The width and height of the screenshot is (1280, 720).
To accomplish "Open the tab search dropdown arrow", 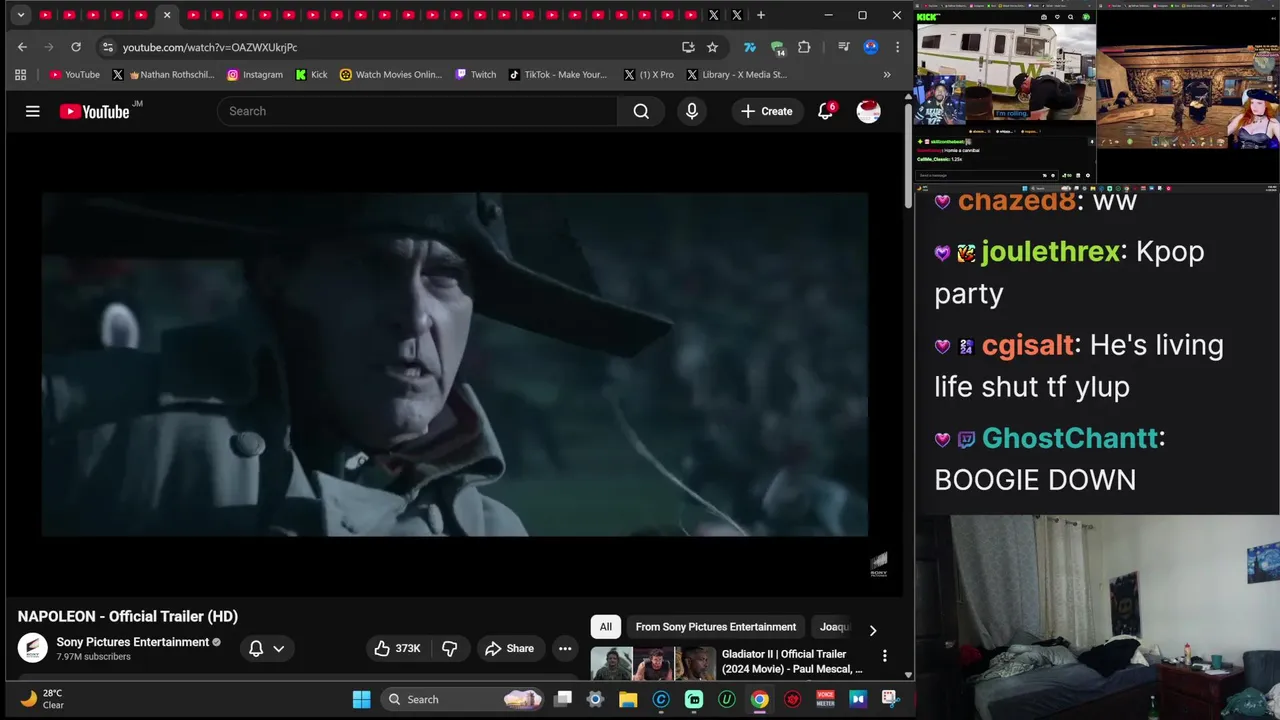I will click(x=20, y=15).
